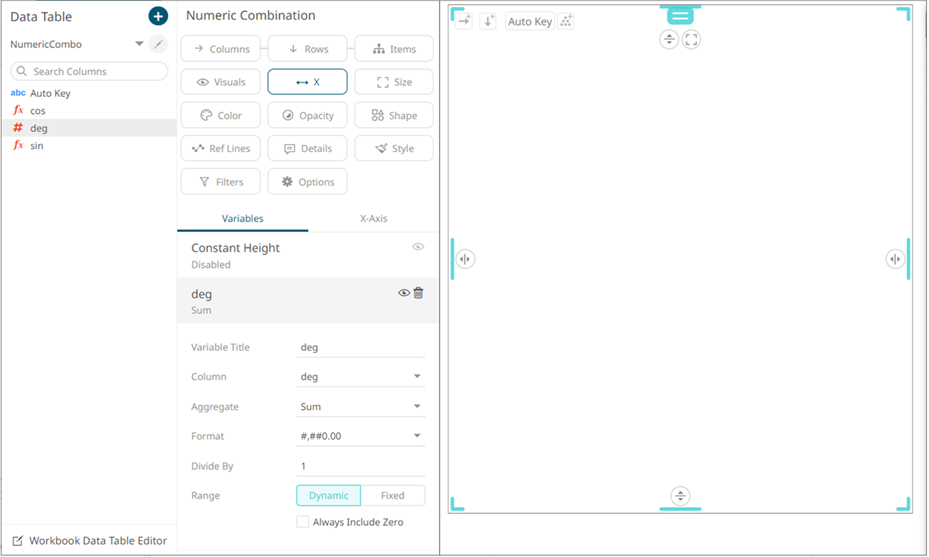Screen dimensions: 929x557
Task: Select the X variable button
Action: point(307,82)
